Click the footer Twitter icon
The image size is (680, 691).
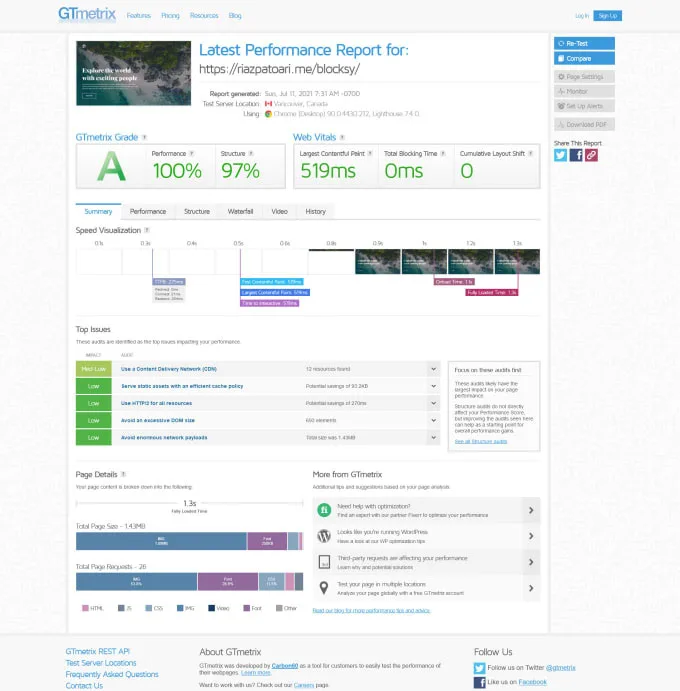pos(479,668)
